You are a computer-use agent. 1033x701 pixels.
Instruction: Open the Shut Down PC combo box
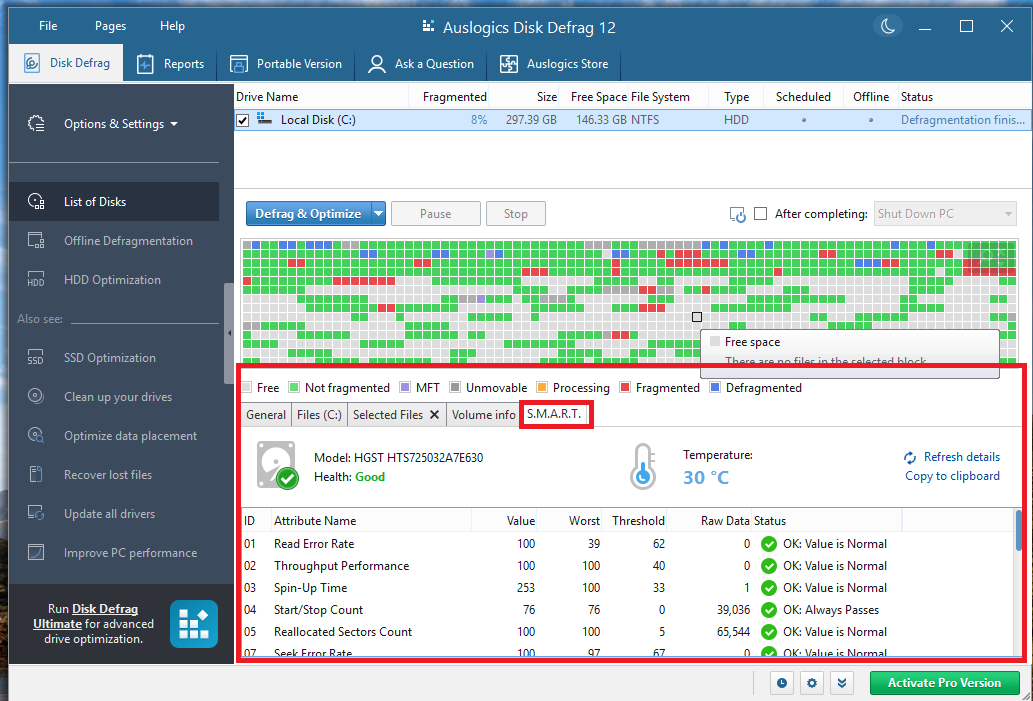tap(944, 214)
